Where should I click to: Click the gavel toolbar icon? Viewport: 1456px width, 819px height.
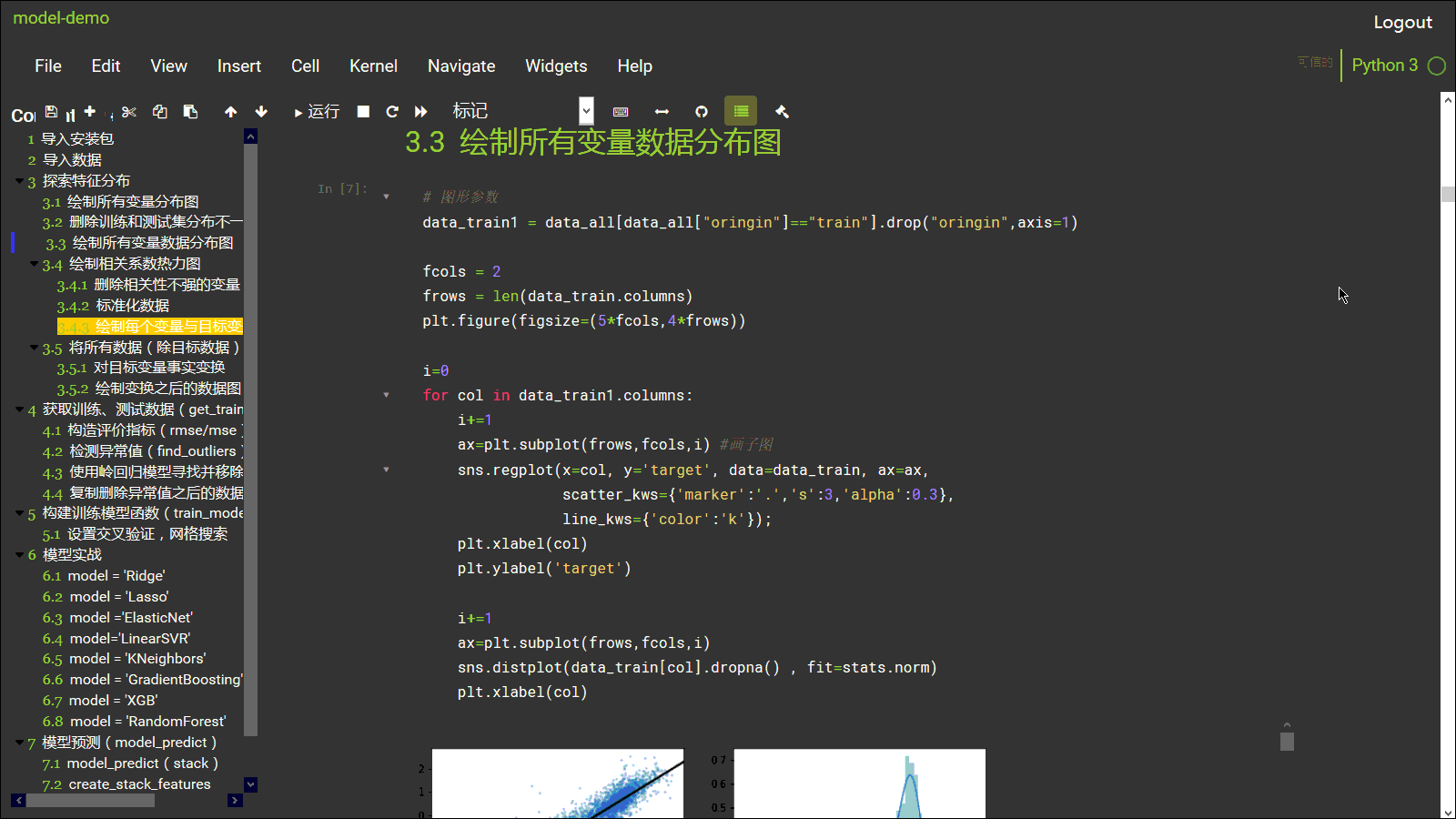point(782,111)
